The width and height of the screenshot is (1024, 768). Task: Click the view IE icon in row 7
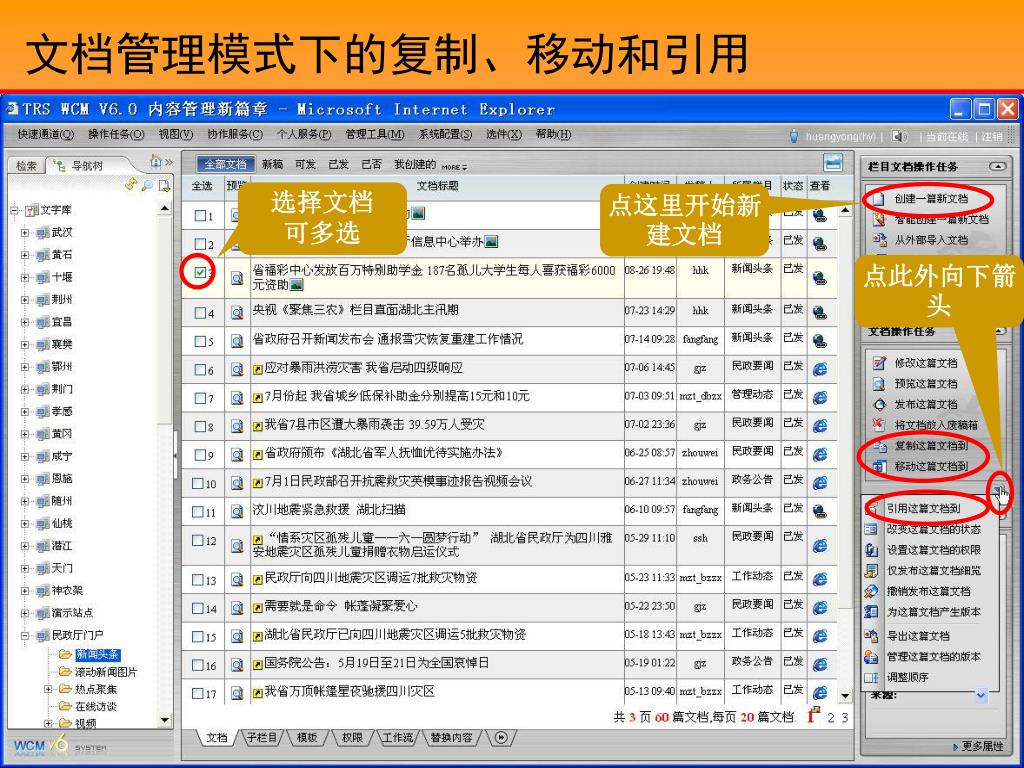[820, 398]
